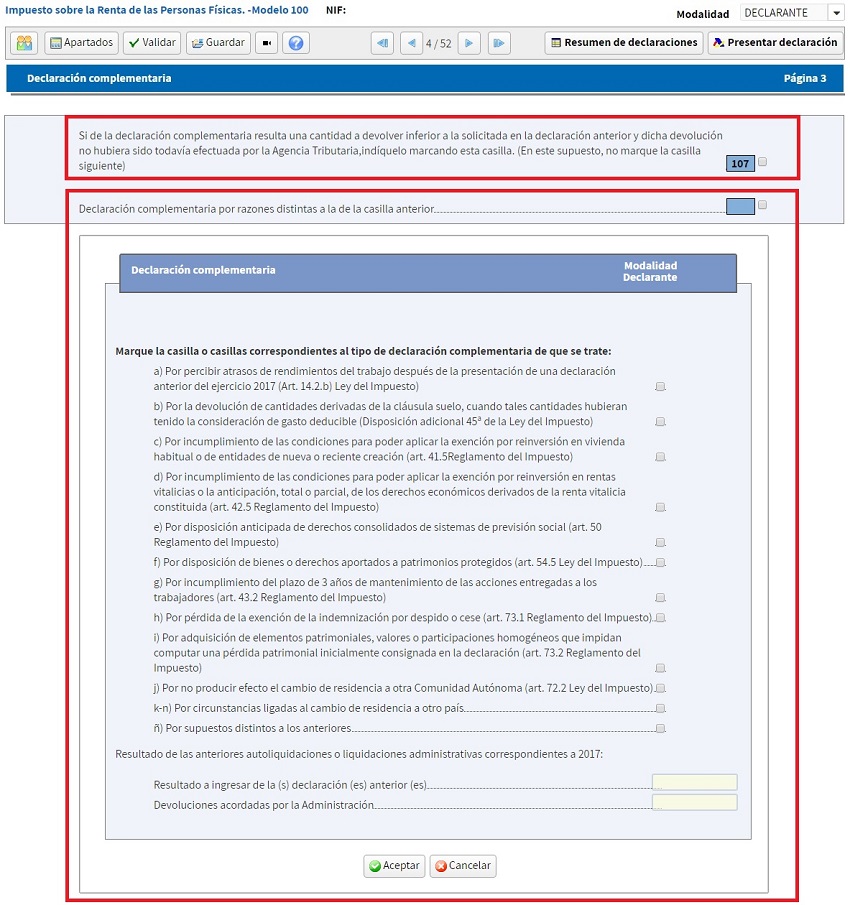Click the 'Devoluciones acordadas' input field

pyautogui.click(x=695, y=803)
